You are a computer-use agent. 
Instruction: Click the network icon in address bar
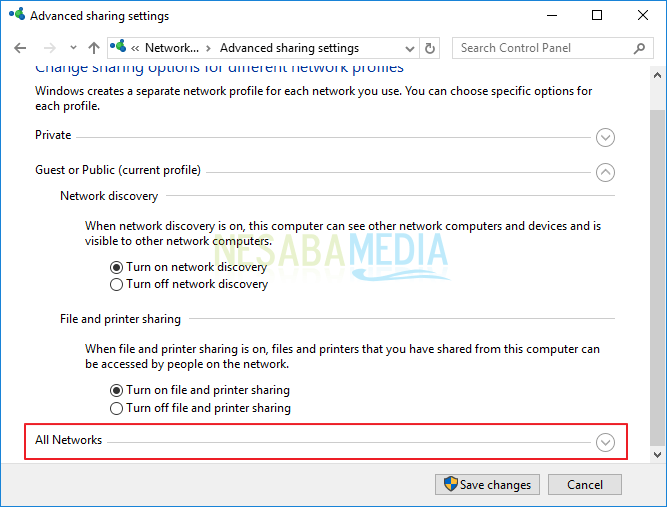coord(118,46)
